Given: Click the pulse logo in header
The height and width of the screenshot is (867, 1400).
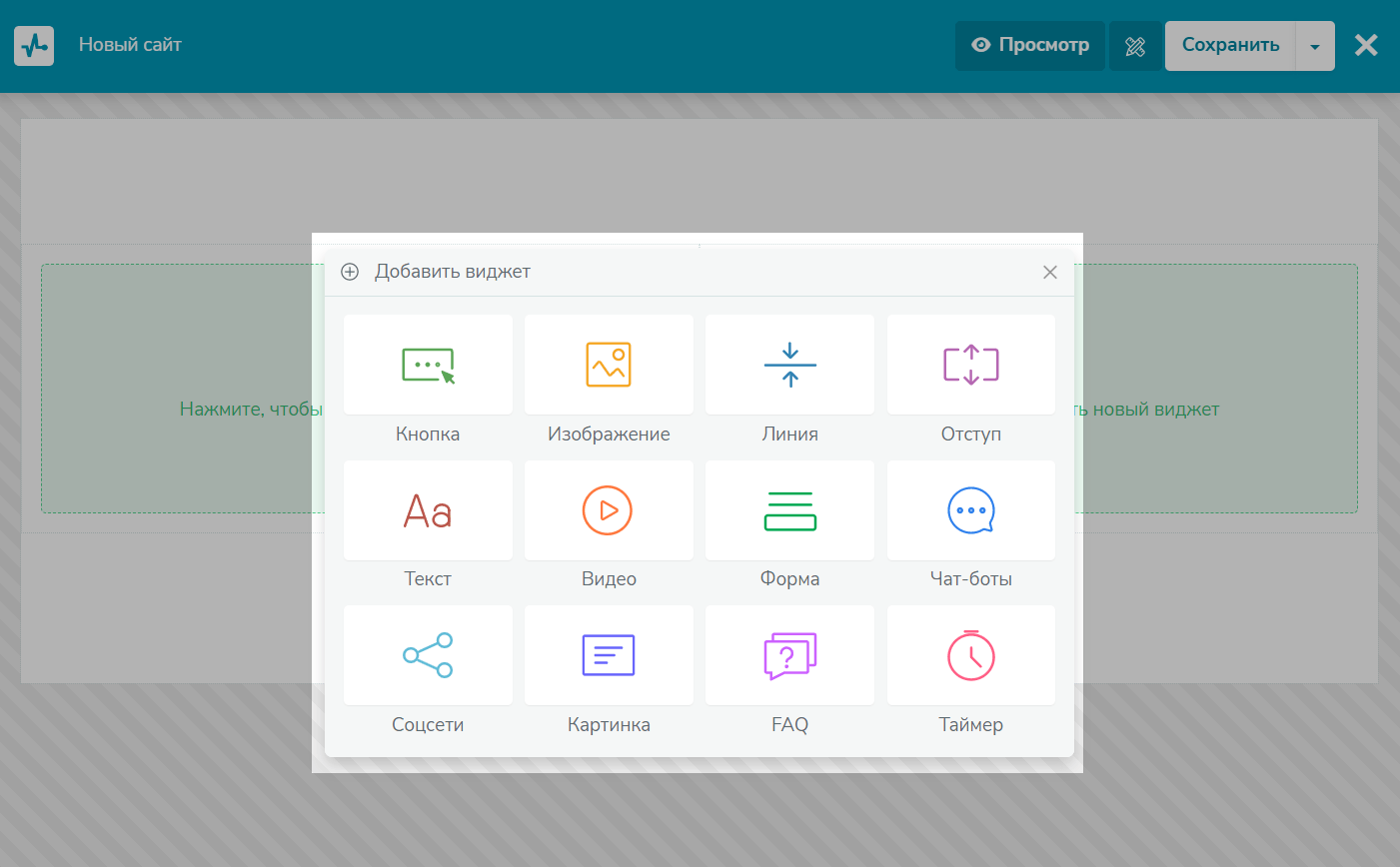Looking at the screenshot, I should pos(34,46).
